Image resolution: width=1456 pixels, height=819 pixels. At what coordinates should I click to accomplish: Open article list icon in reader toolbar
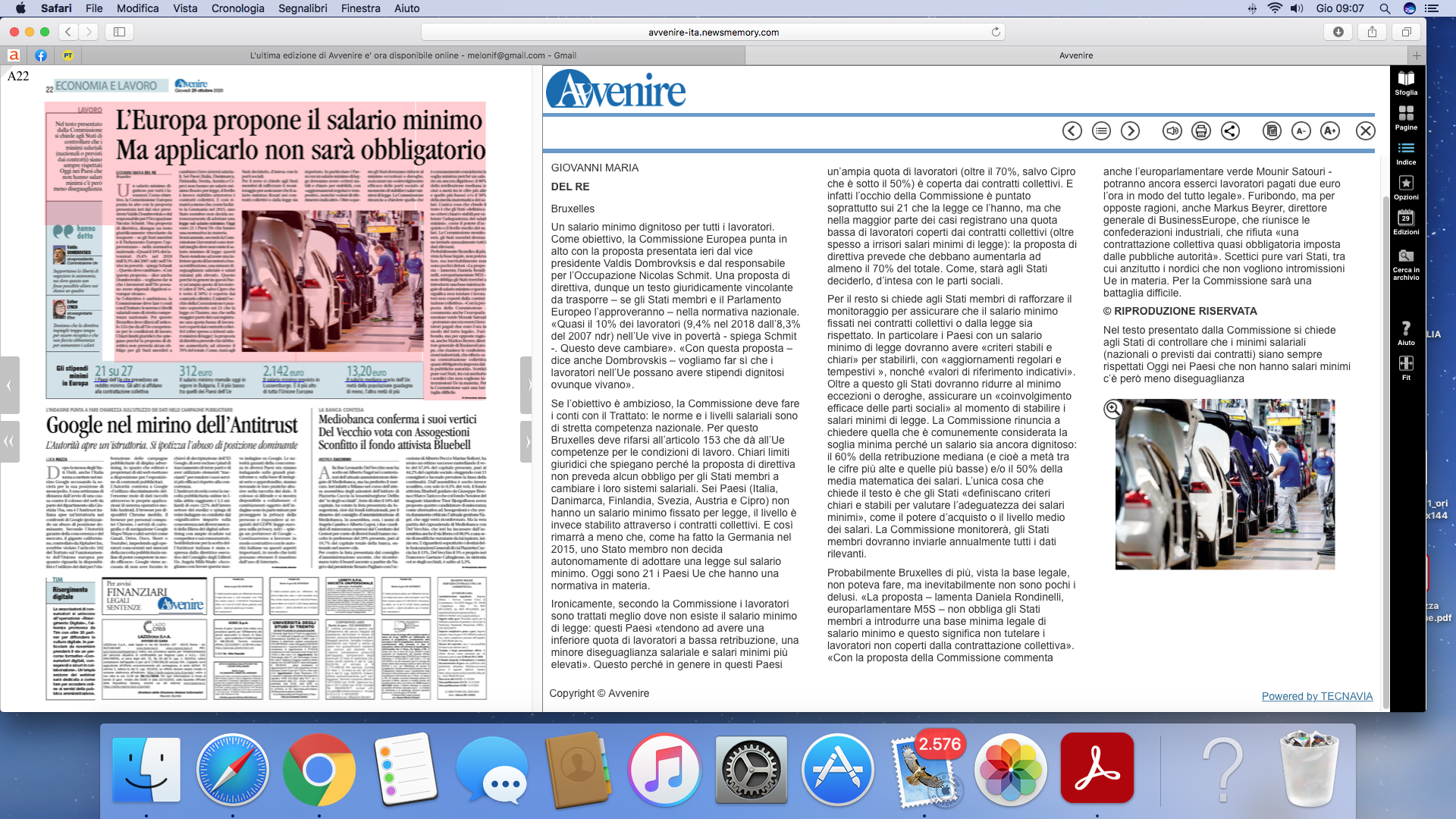(x=1101, y=131)
